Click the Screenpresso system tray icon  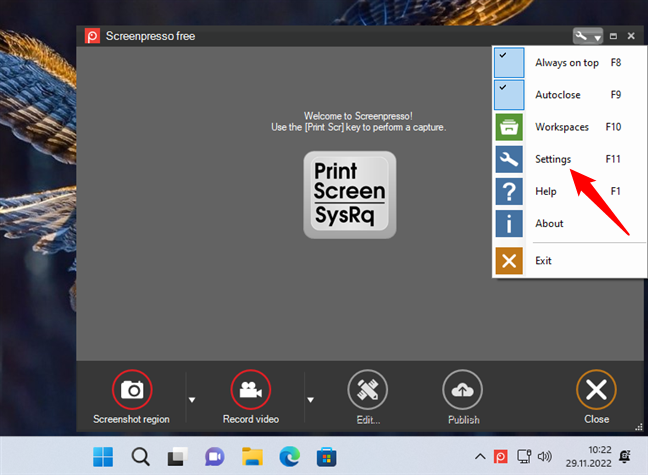[x=500, y=457]
